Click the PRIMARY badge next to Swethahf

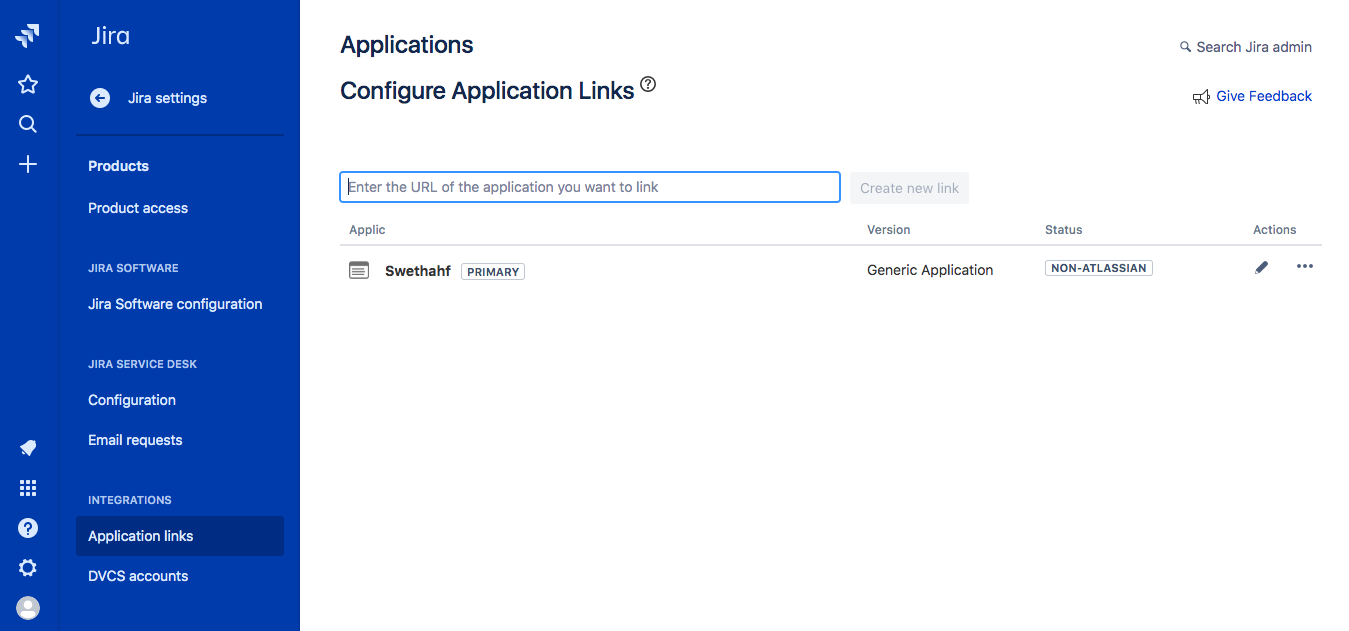(x=493, y=271)
